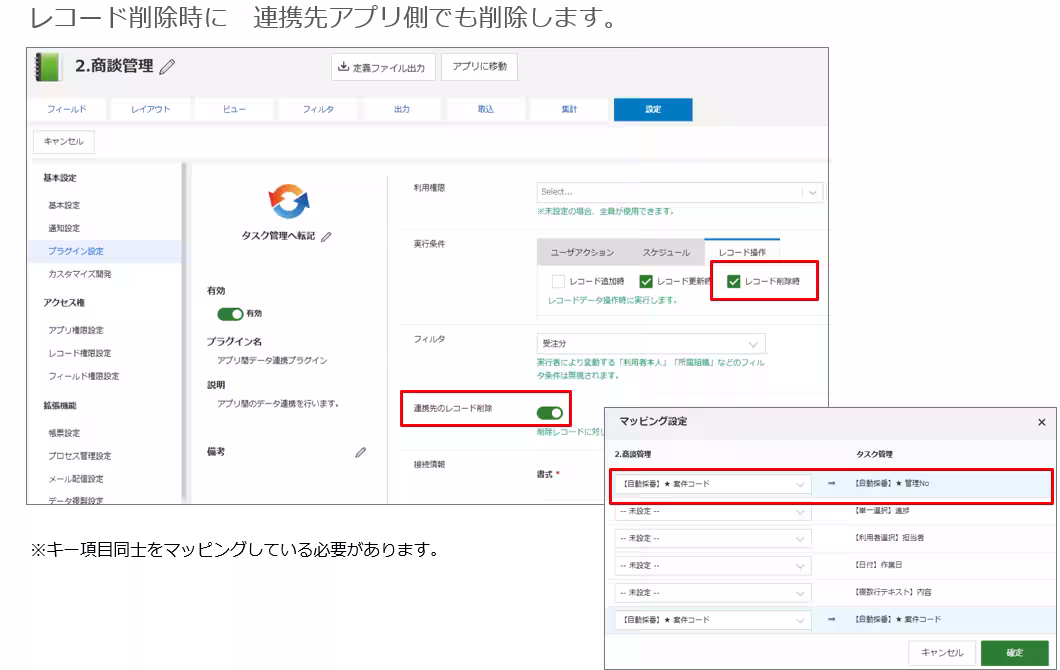Click 【単一選択】進捗 target field text
This screenshot has height=670, width=1060.
882,510
